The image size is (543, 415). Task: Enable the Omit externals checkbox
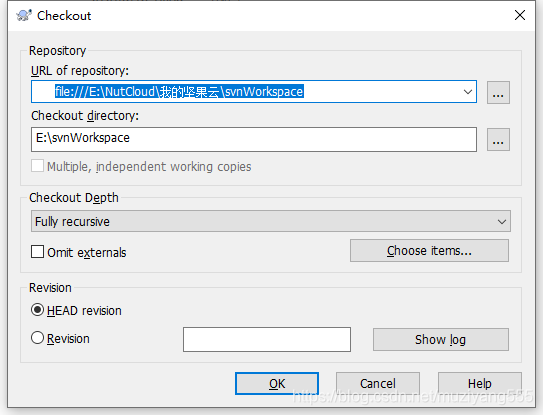(x=37, y=252)
